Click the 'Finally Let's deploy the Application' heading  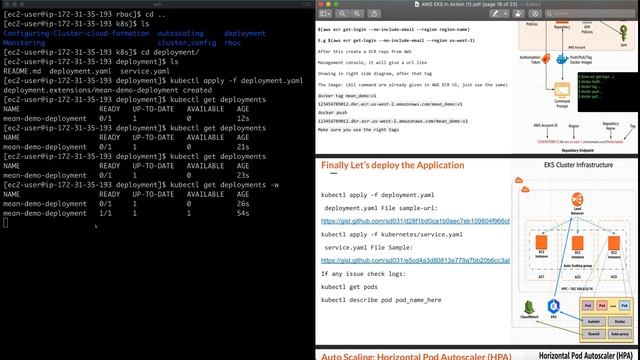pos(393,165)
